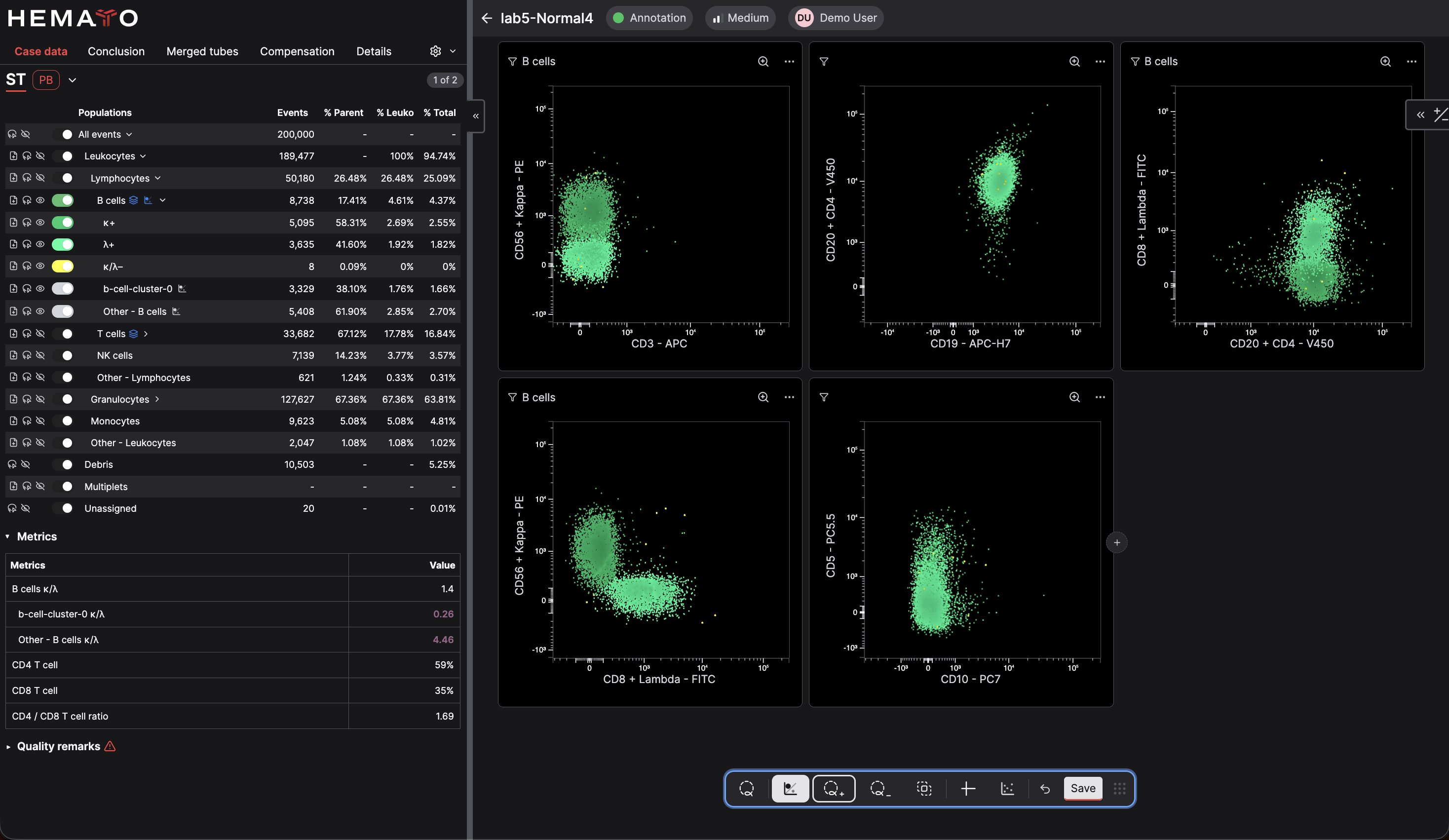Toggle the b-cell-cluster-0 switch
This screenshot has height=840, width=1449.
point(63,289)
